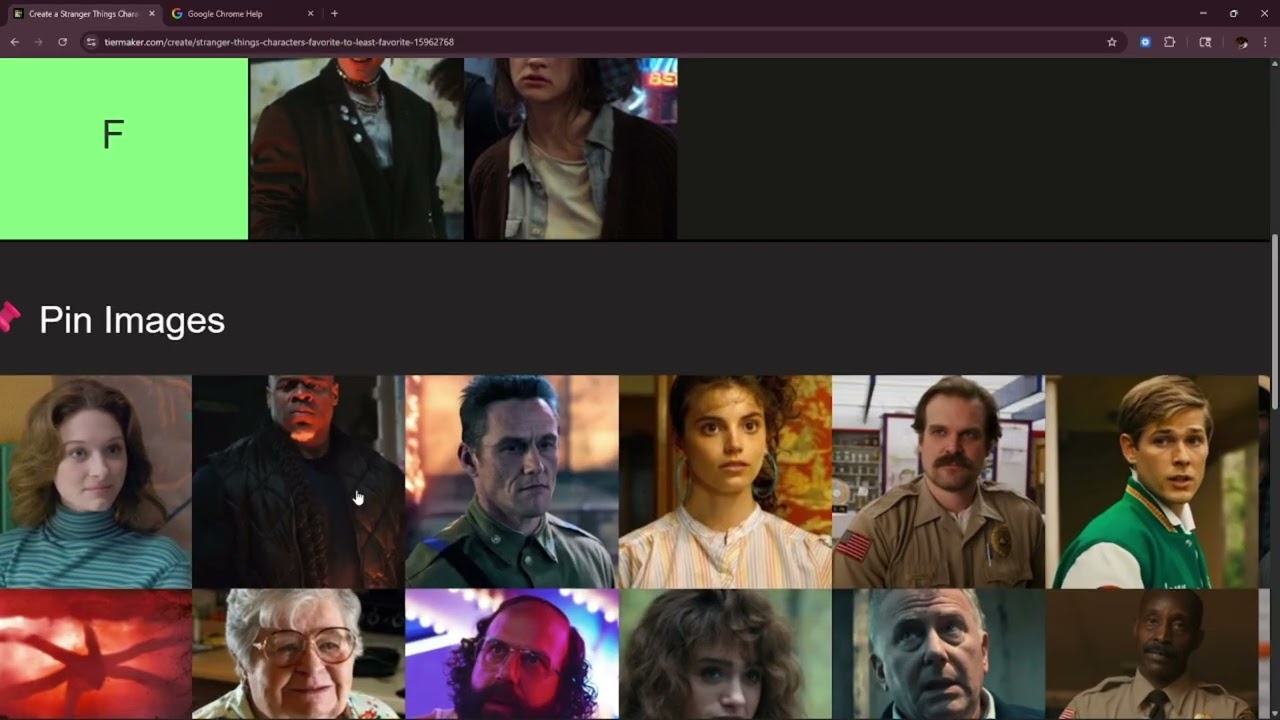Image resolution: width=1280 pixels, height=720 pixels.
Task: Select gray-haired man in dark suit image
Action: point(938,654)
